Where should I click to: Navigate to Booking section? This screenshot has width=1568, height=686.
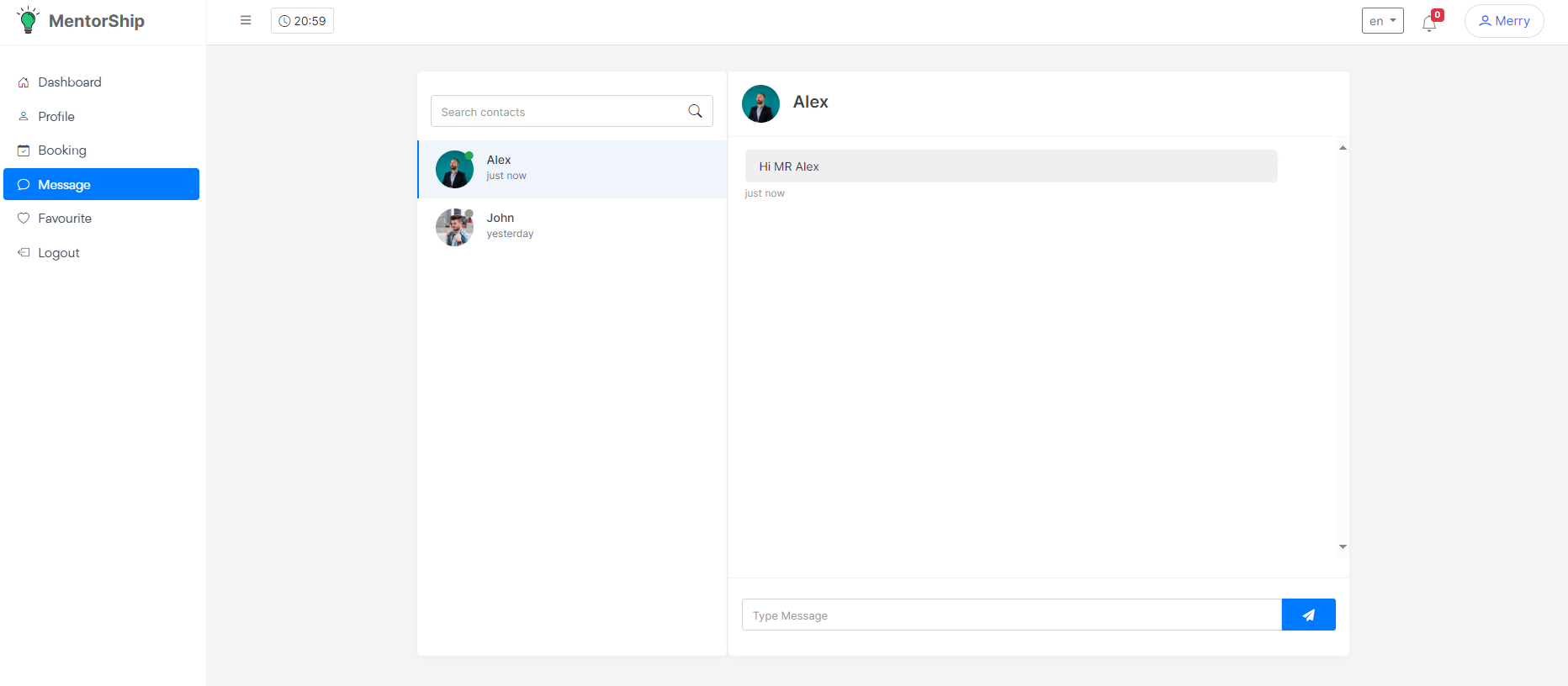(62, 150)
